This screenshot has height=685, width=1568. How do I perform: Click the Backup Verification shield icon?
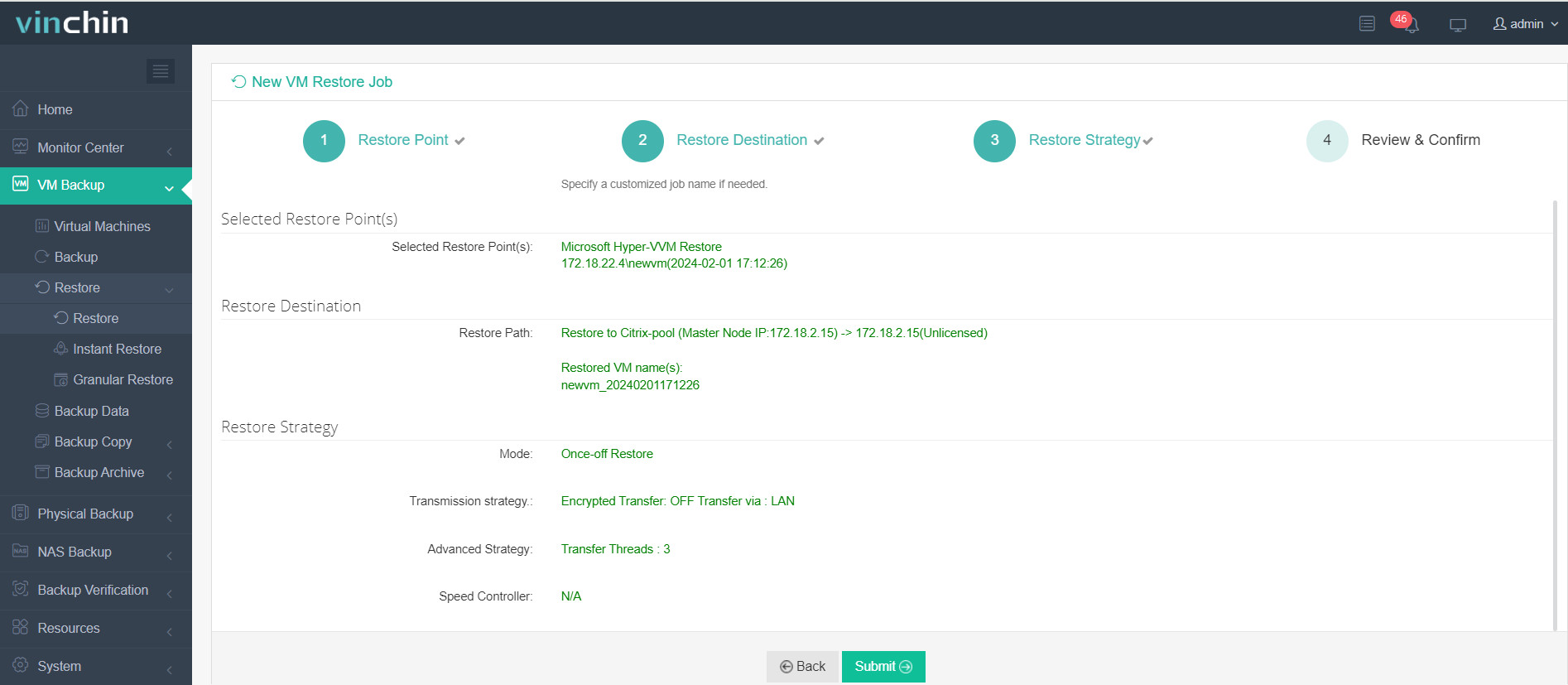pos(21,589)
